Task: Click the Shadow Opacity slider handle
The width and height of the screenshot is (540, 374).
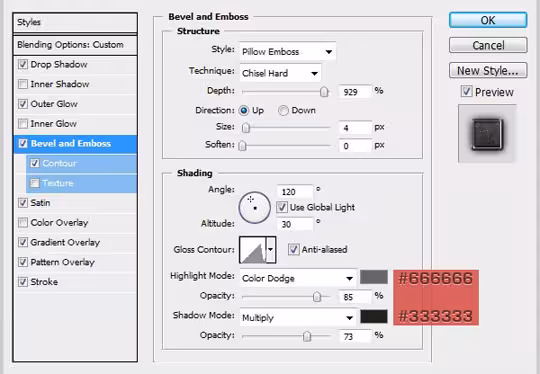Action: click(x=307, y=336)
